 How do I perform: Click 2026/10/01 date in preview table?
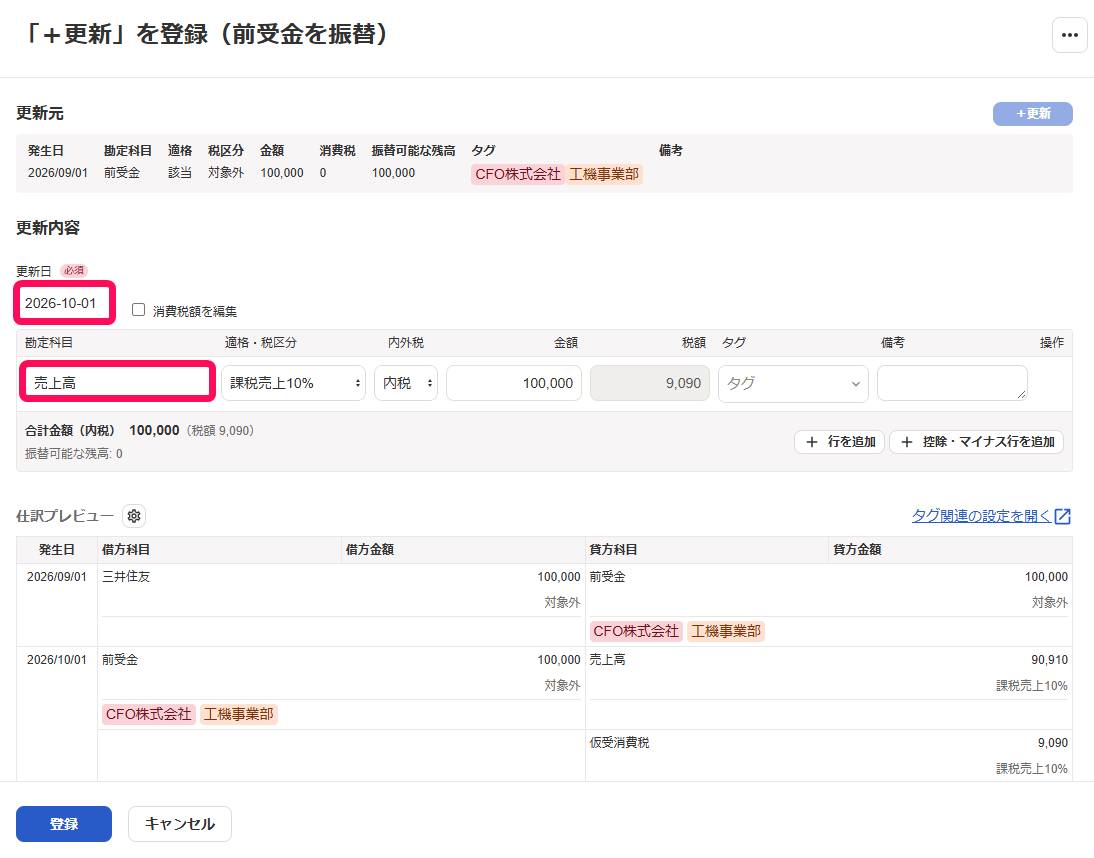click(57, 660)
